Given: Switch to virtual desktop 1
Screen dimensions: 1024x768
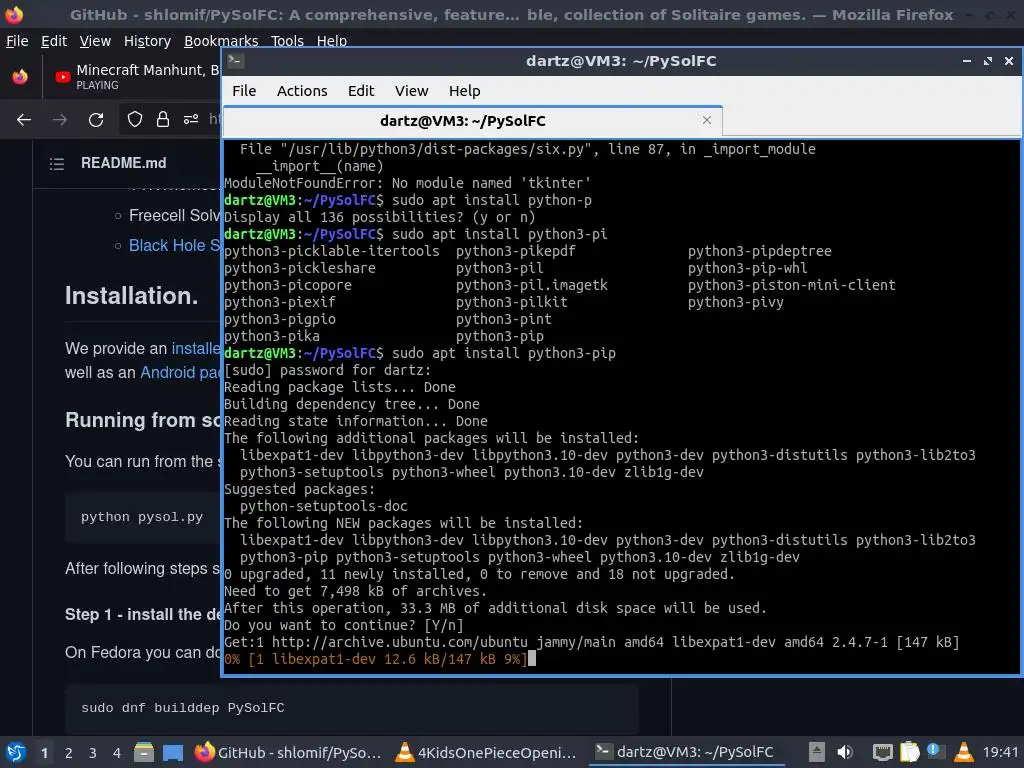Looking at the screenshot, I should [44, 753].
